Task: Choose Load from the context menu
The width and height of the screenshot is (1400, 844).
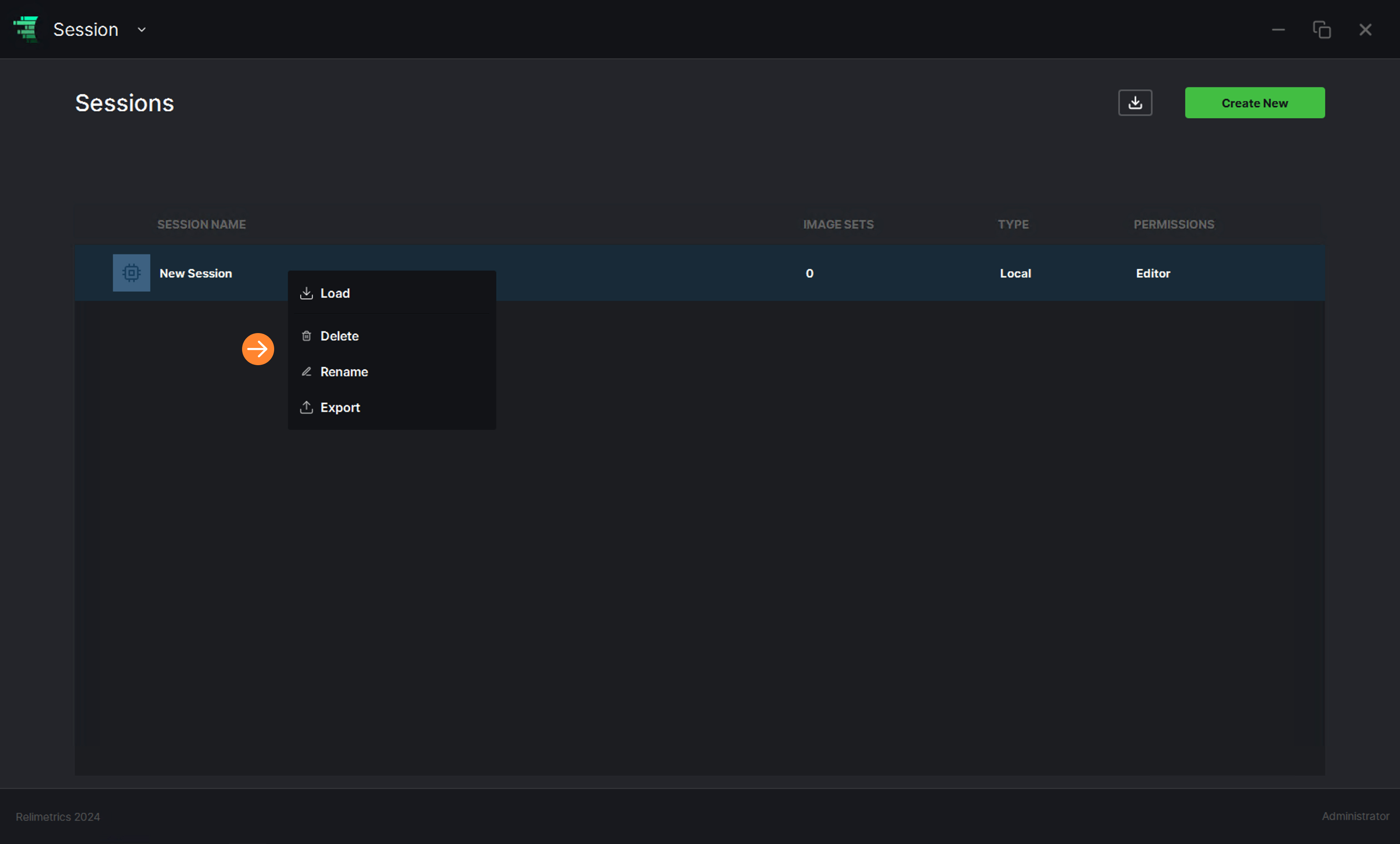Action: point(392,293)
